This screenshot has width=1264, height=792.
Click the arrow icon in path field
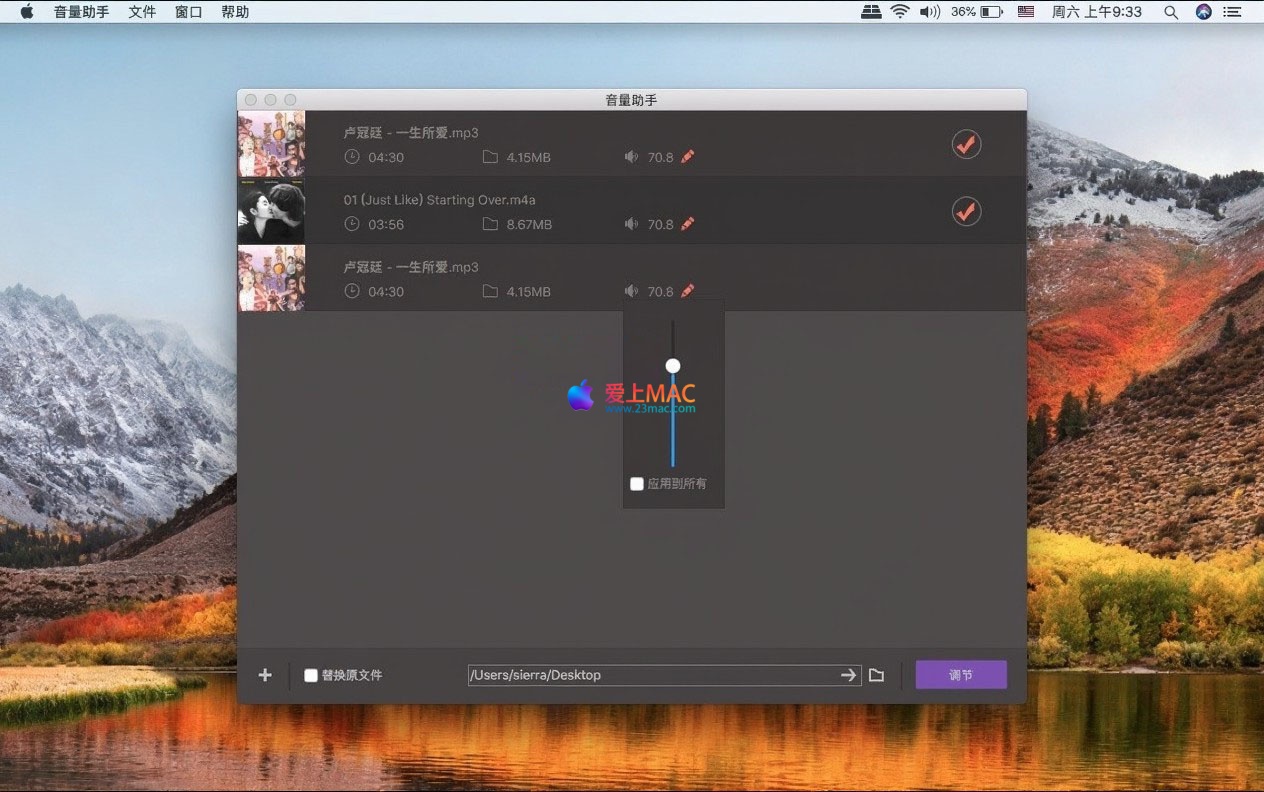click(848, 675)
